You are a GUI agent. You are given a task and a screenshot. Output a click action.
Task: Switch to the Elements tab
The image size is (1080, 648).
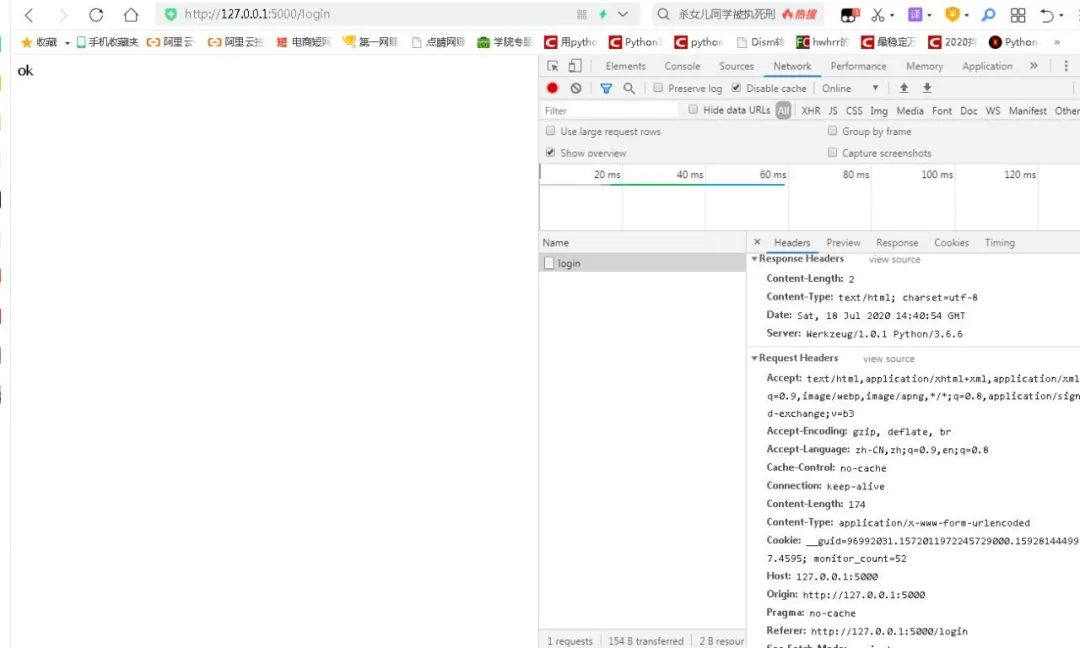[625, 66]
